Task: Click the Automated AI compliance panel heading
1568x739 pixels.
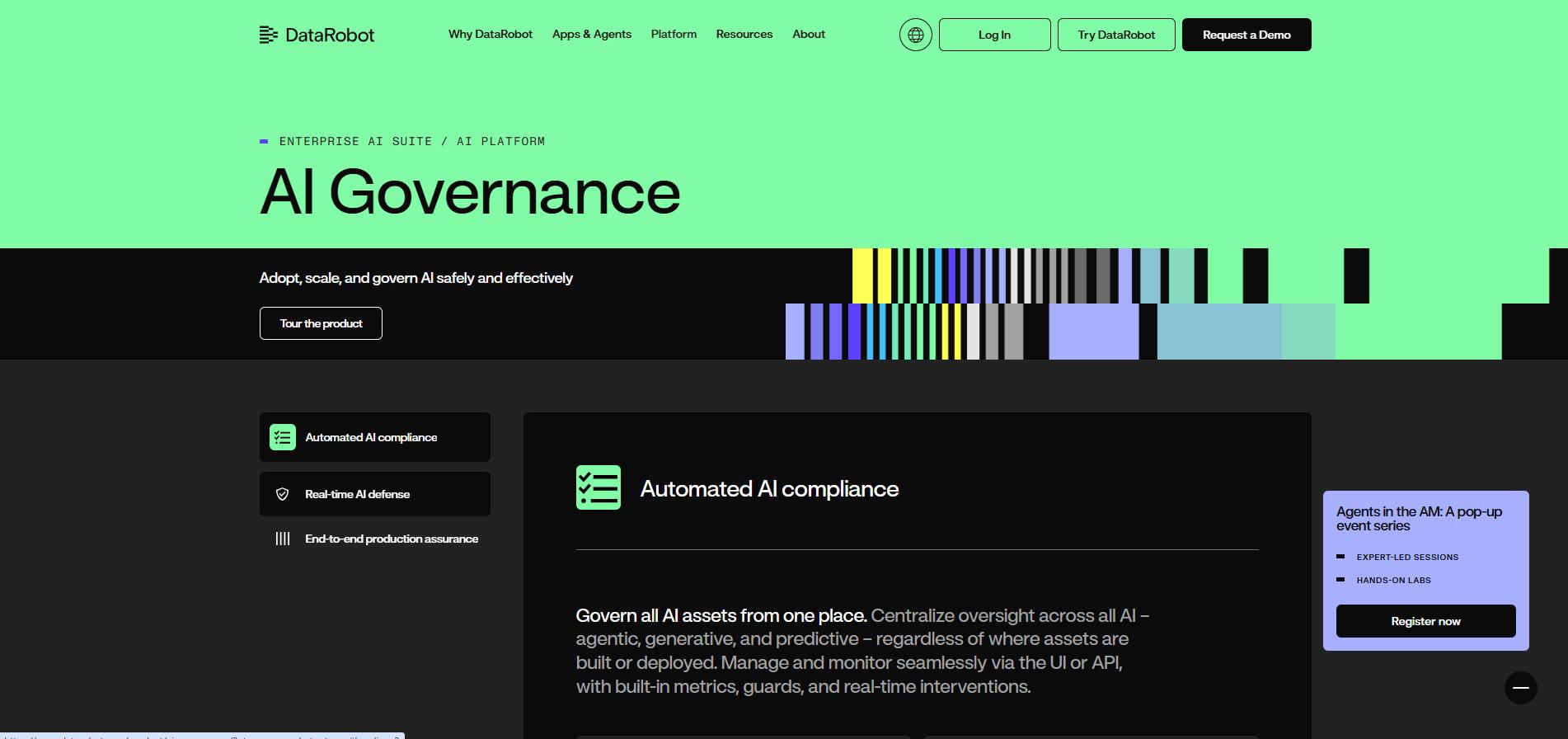Action: pos(769,489)
